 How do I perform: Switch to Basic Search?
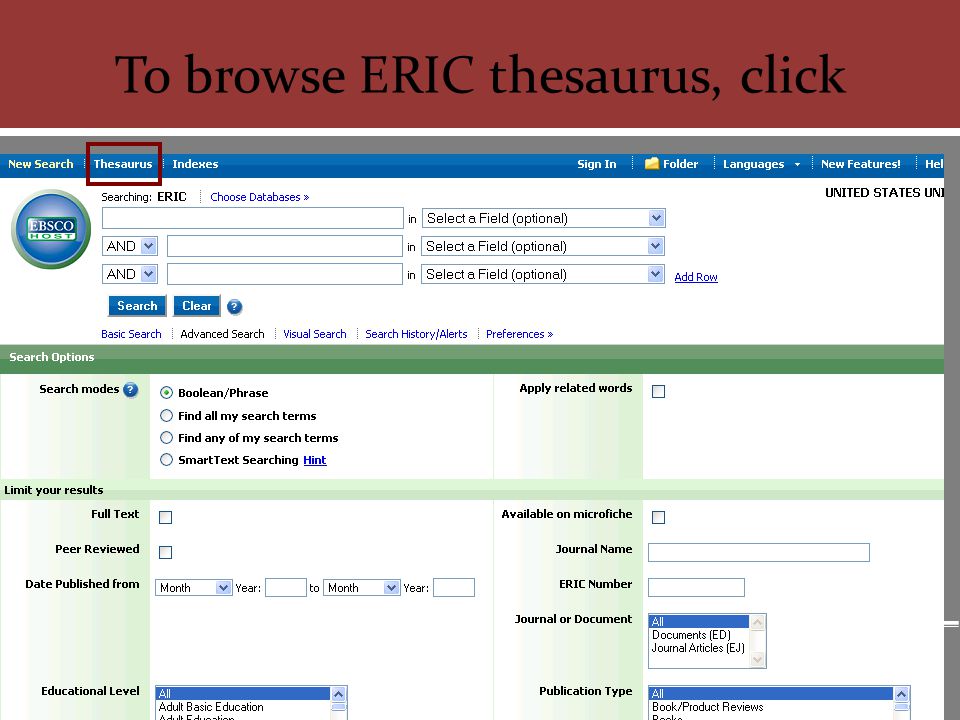coord(131,334)
